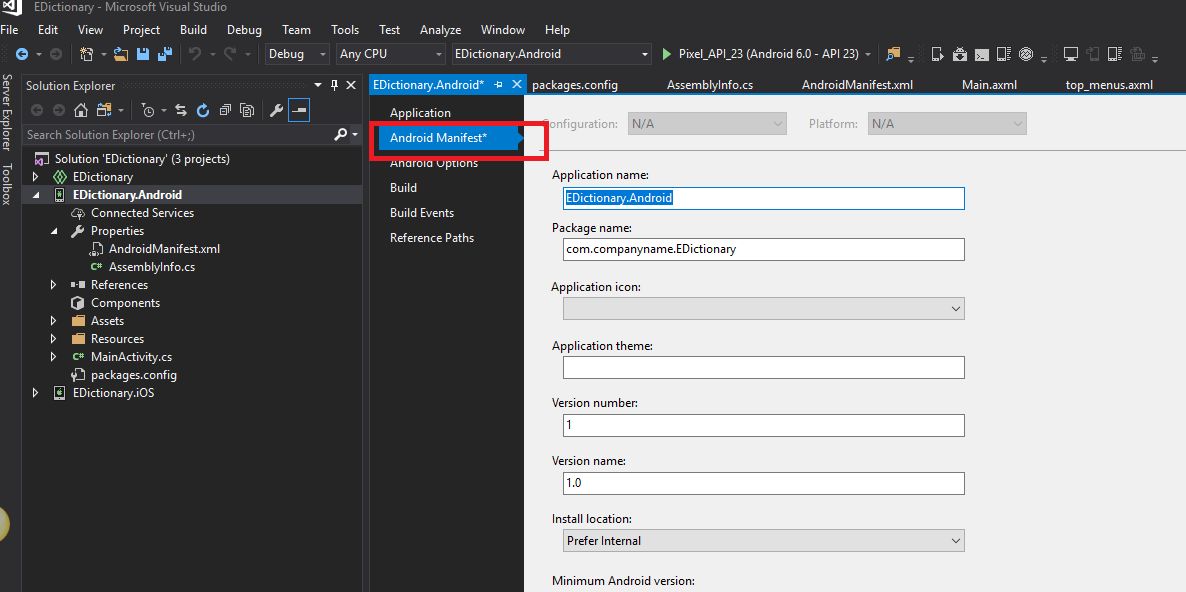Click the Save All toolbar icon
1186x592 pixels.
164,54
